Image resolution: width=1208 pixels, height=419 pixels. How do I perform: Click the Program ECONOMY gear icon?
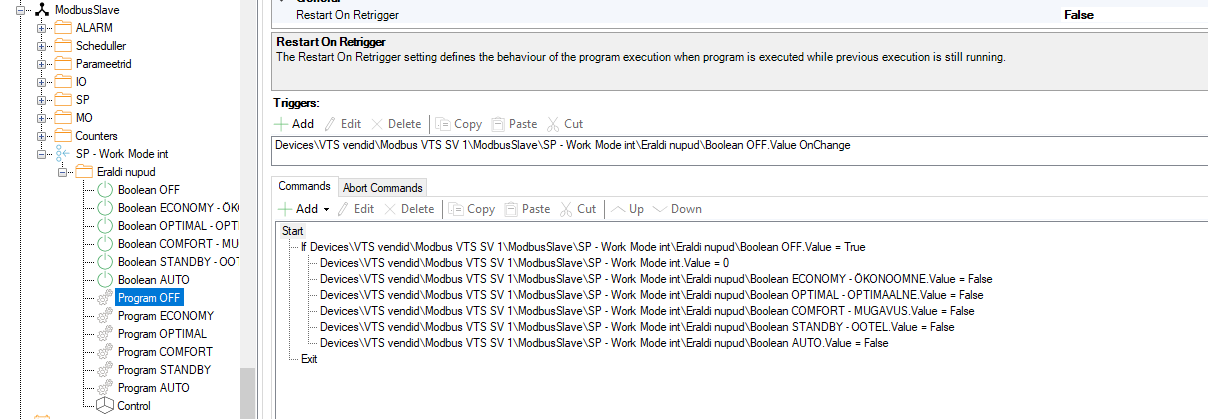[x=105, y=316]
